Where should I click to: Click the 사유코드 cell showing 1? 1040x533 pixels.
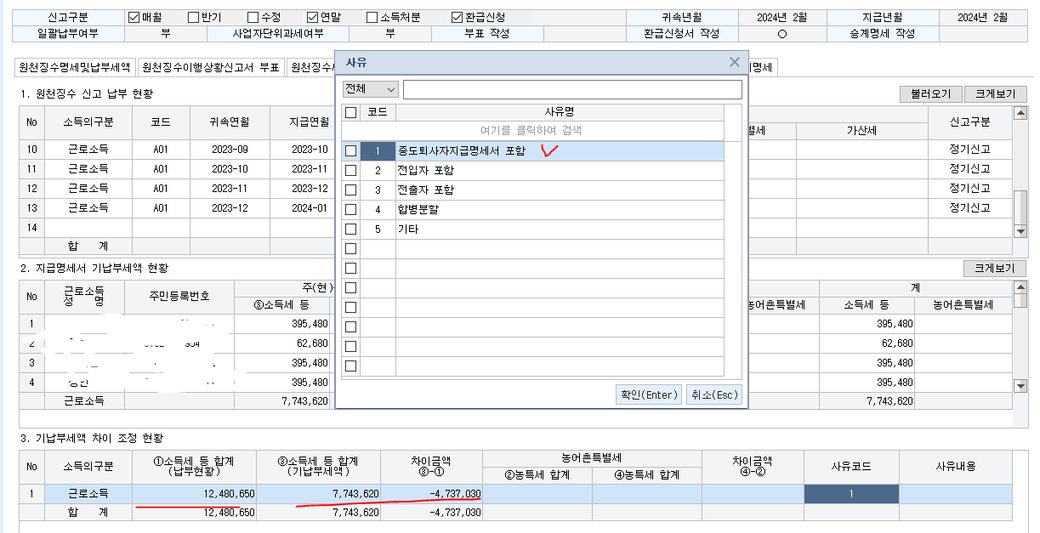point(850,494)
